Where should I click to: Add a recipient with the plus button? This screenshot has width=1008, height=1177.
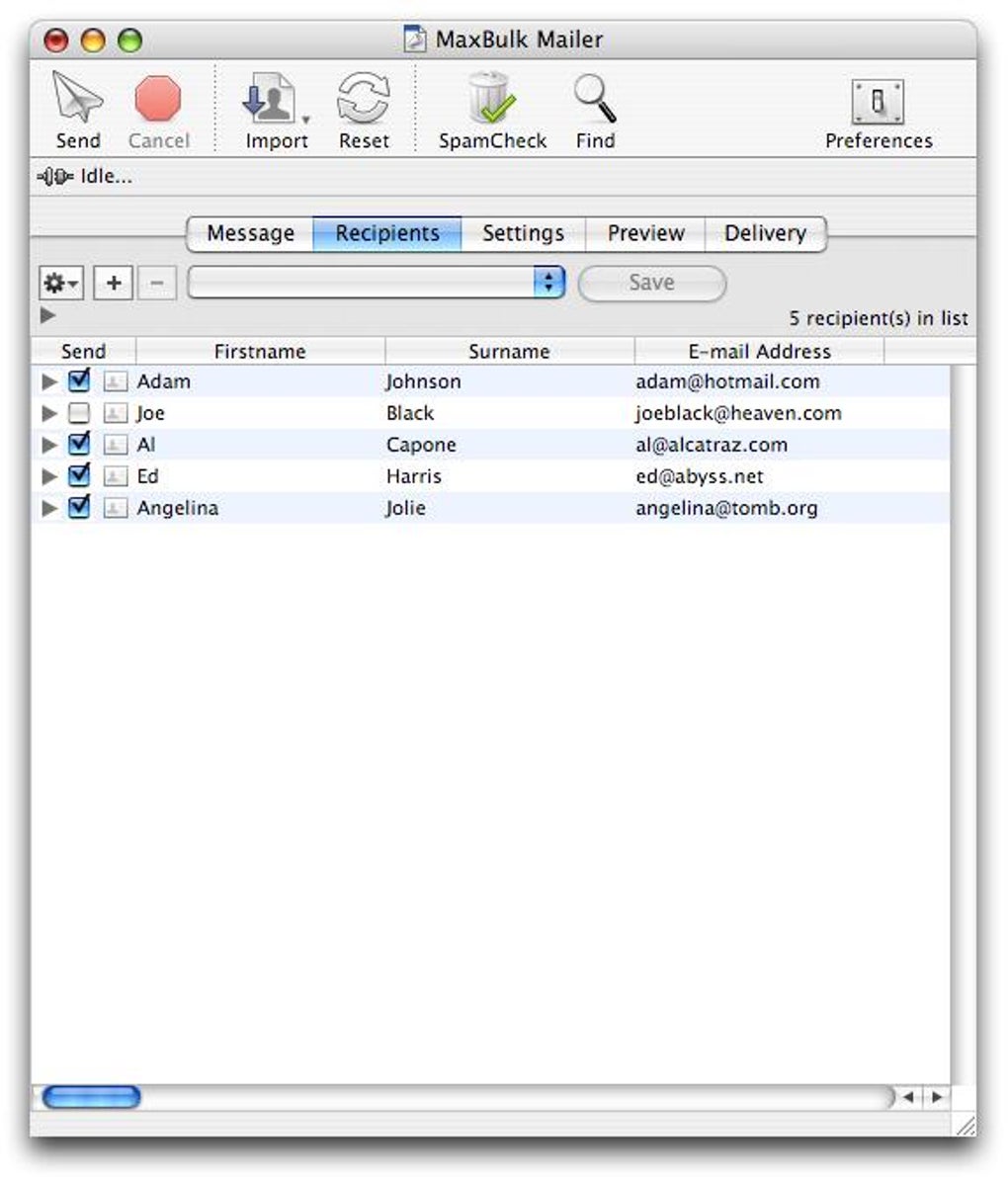(114, 283)
